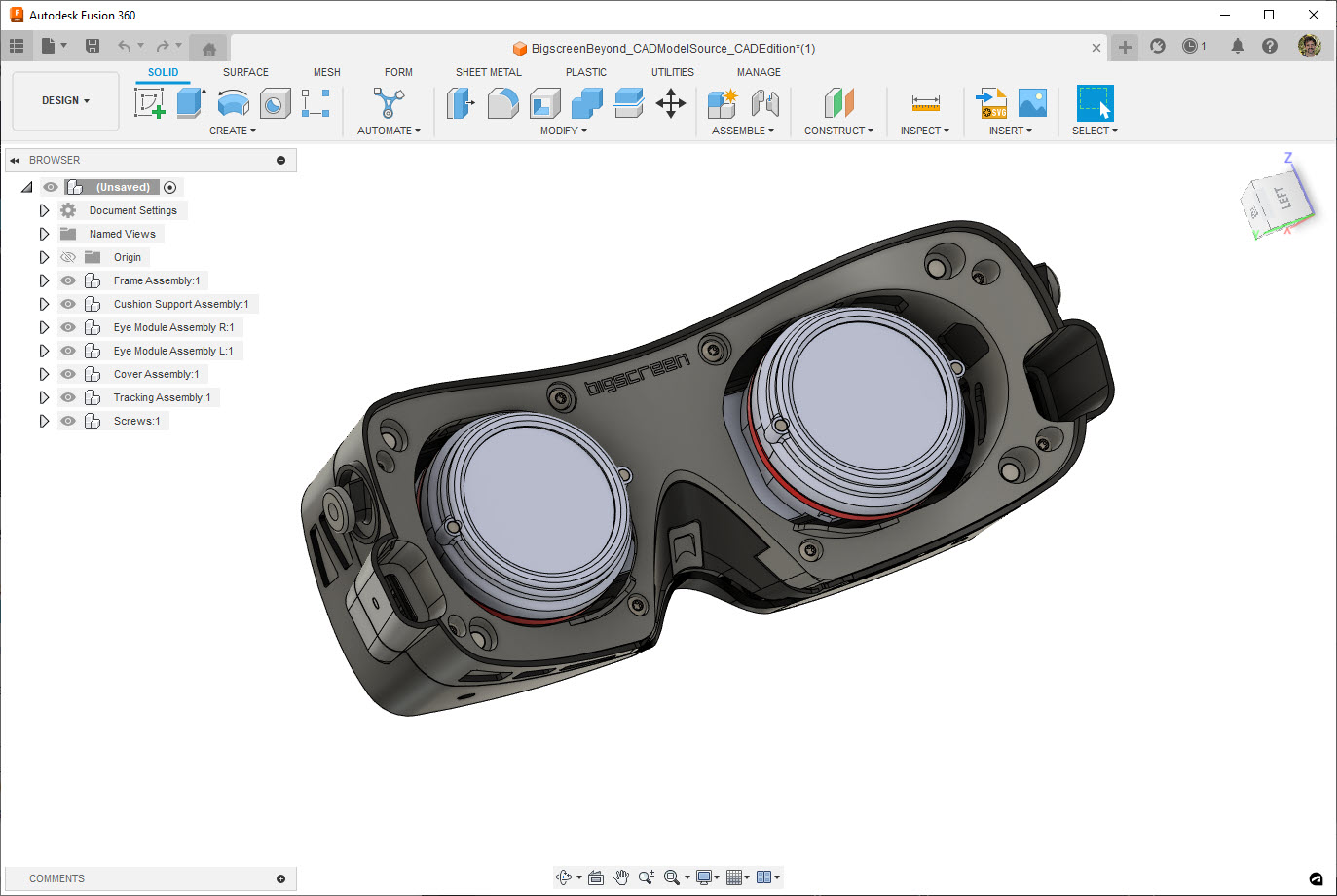Image resolution: width=1337 pixels, height=896 pixels.
Task: Click the Insert Canvas image icon
Action: pos(1032,103)
